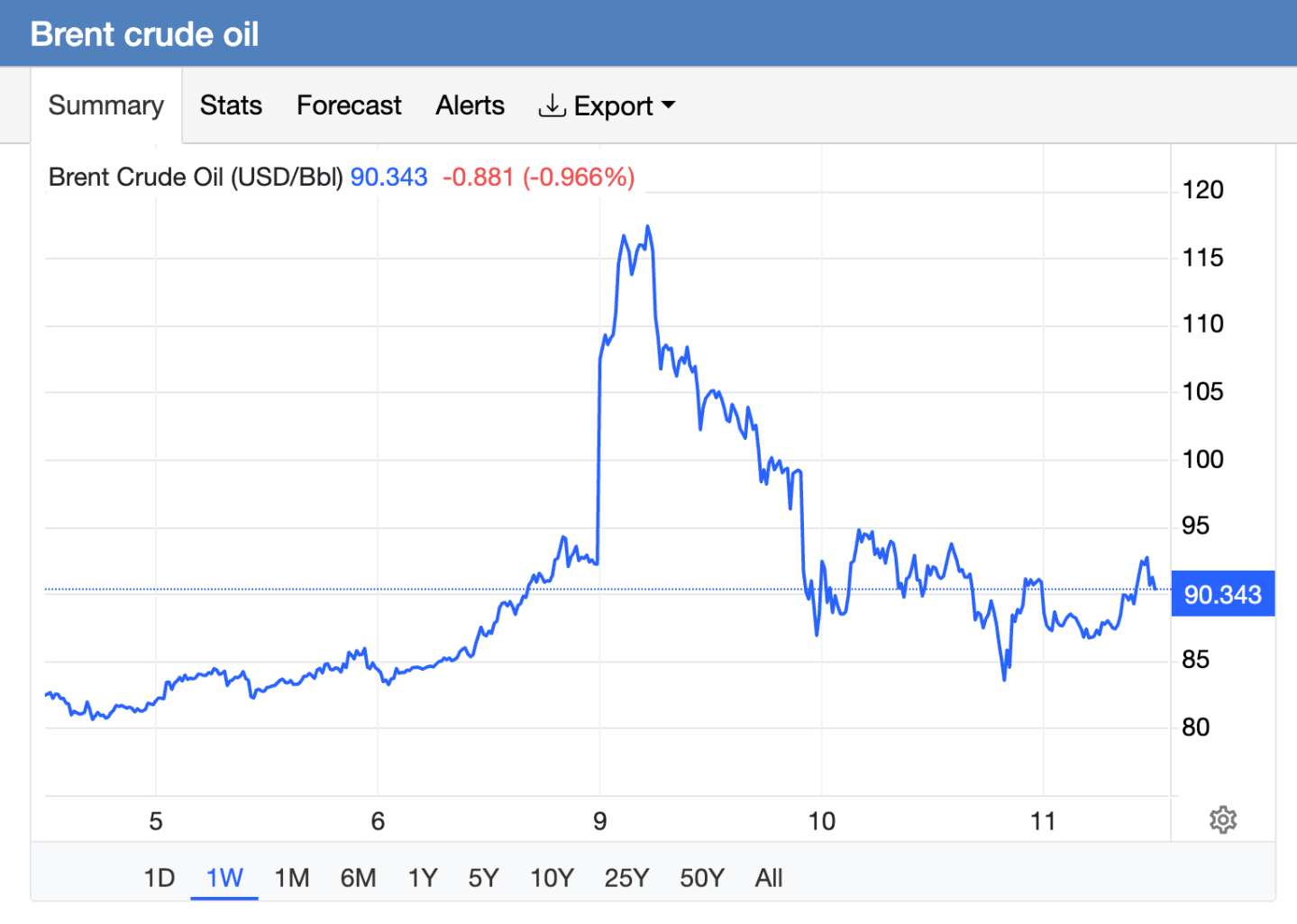Show the 6M price history
1297x924 pixels.
coord(358,878)
